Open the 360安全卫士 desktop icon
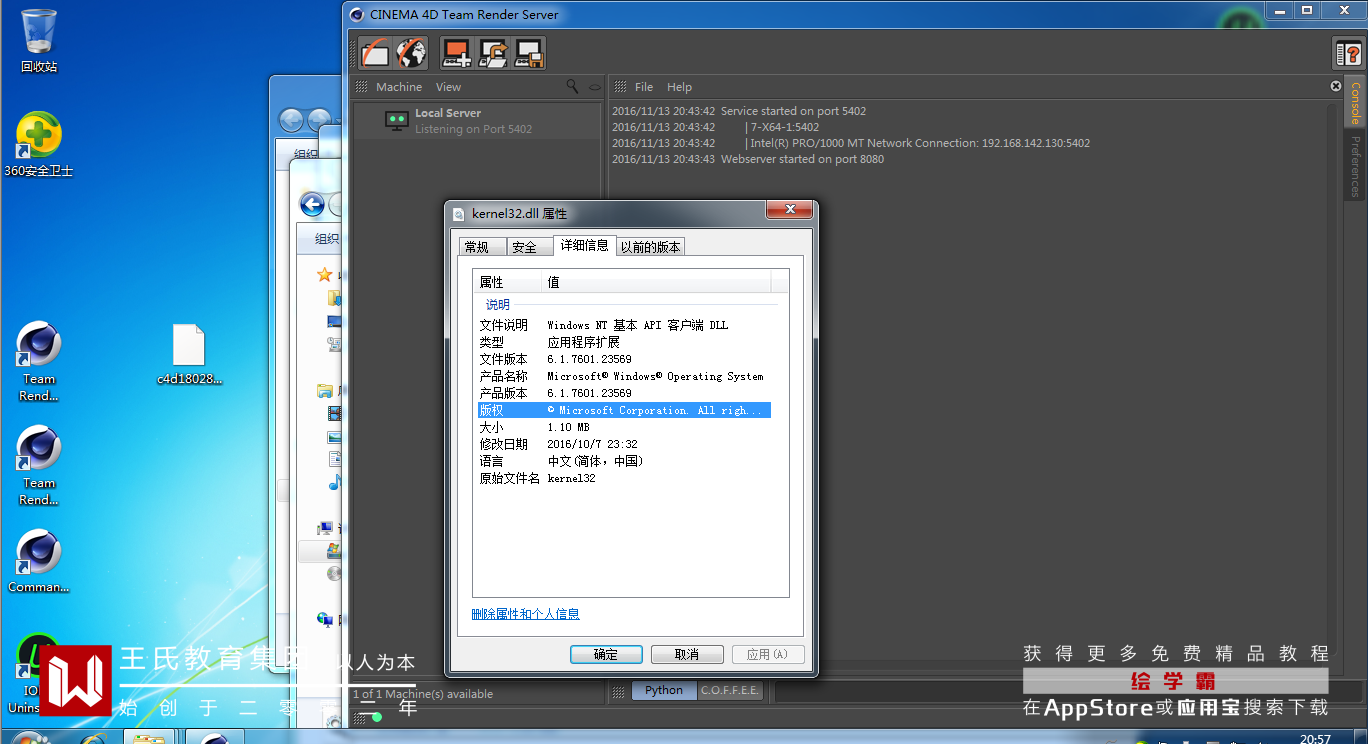1368x744 pixels. (x=39, y=144)
